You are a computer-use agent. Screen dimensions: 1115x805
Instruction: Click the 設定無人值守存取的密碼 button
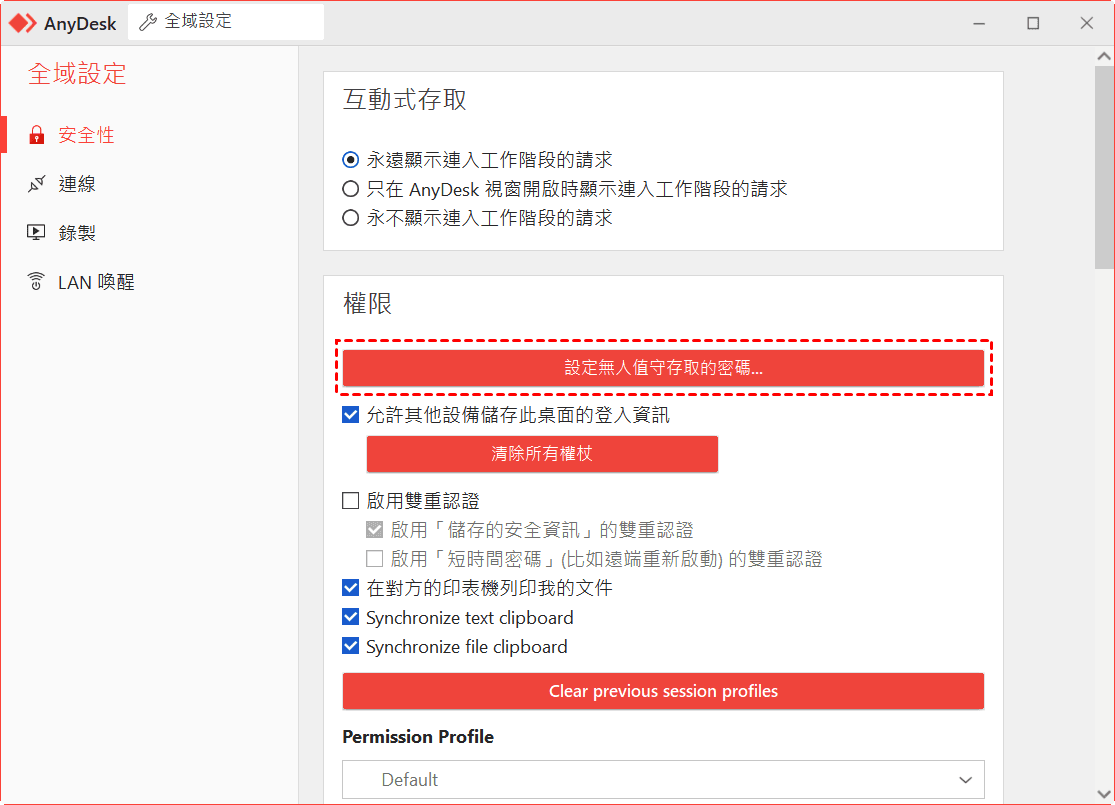coord(663,368)
